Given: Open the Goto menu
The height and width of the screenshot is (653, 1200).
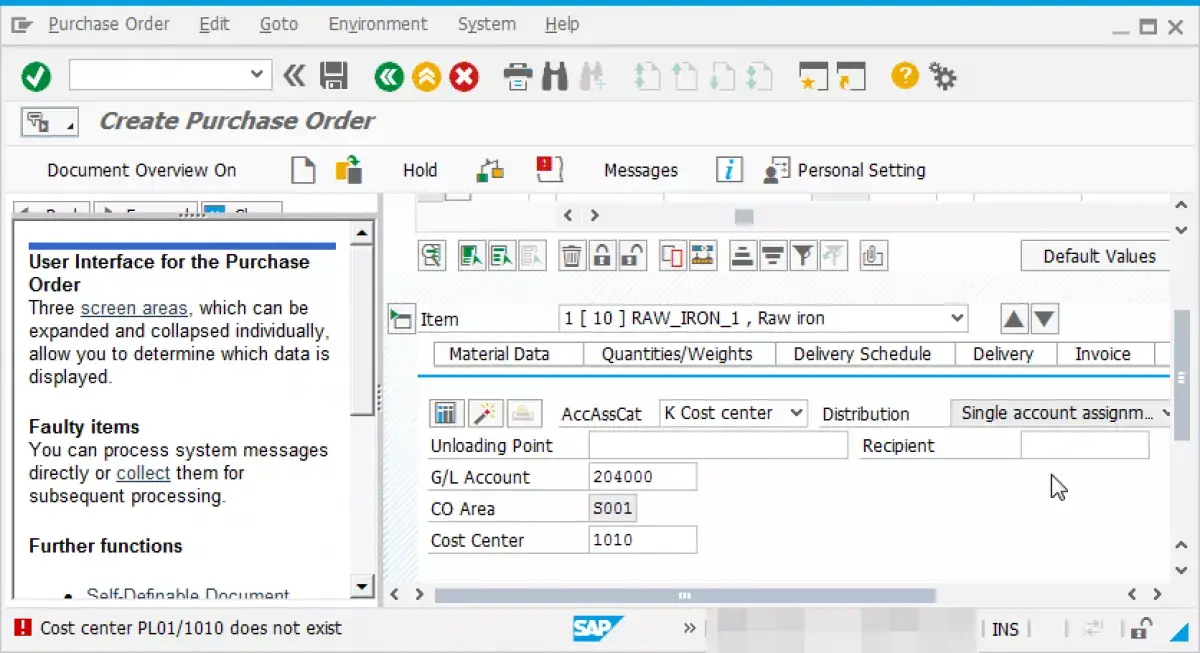Looking at the screenshot, I should pyautogui.click(x=279, y=24).
